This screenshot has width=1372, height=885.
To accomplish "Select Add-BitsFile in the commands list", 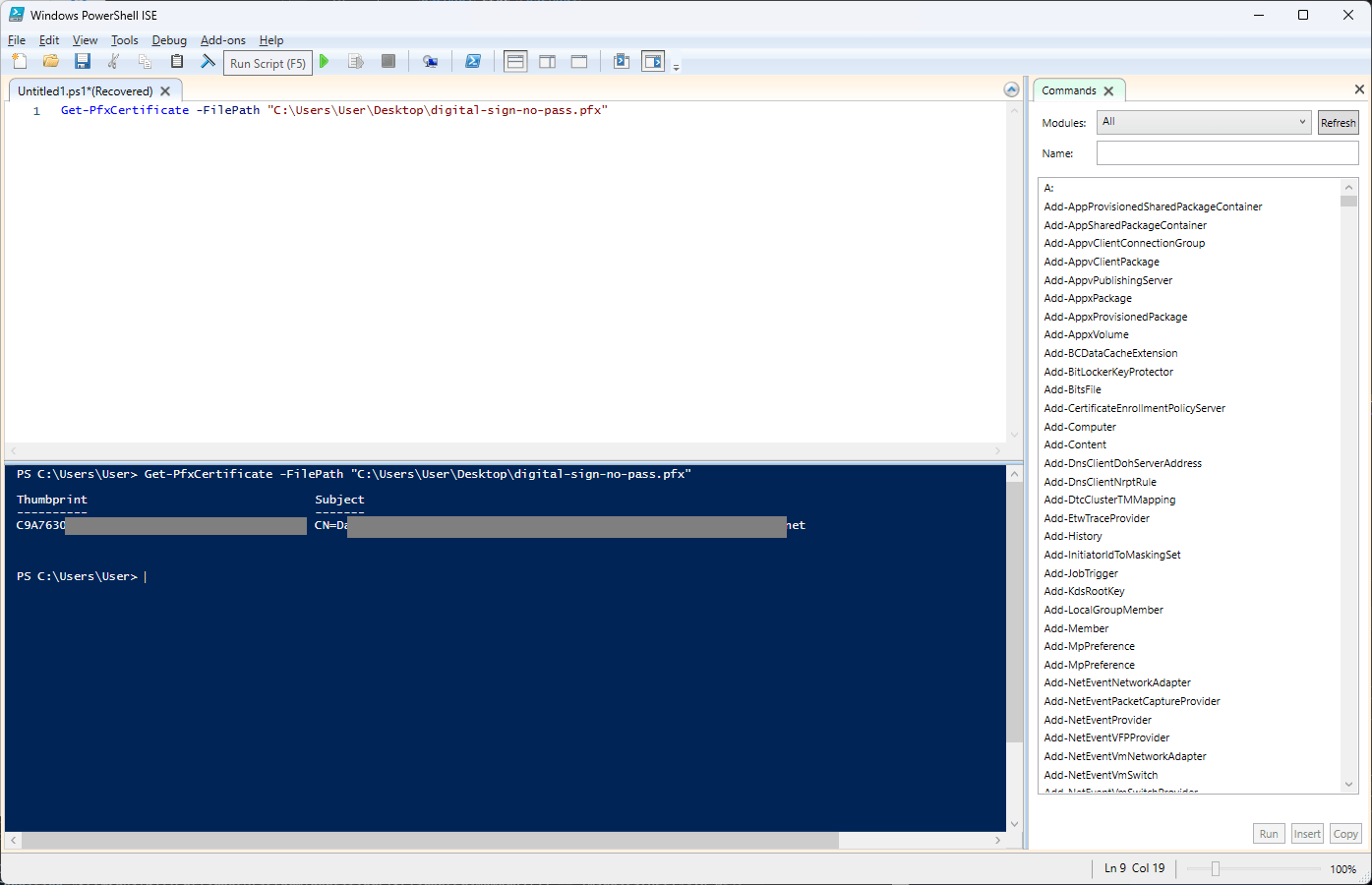I will coord(1072,389).
